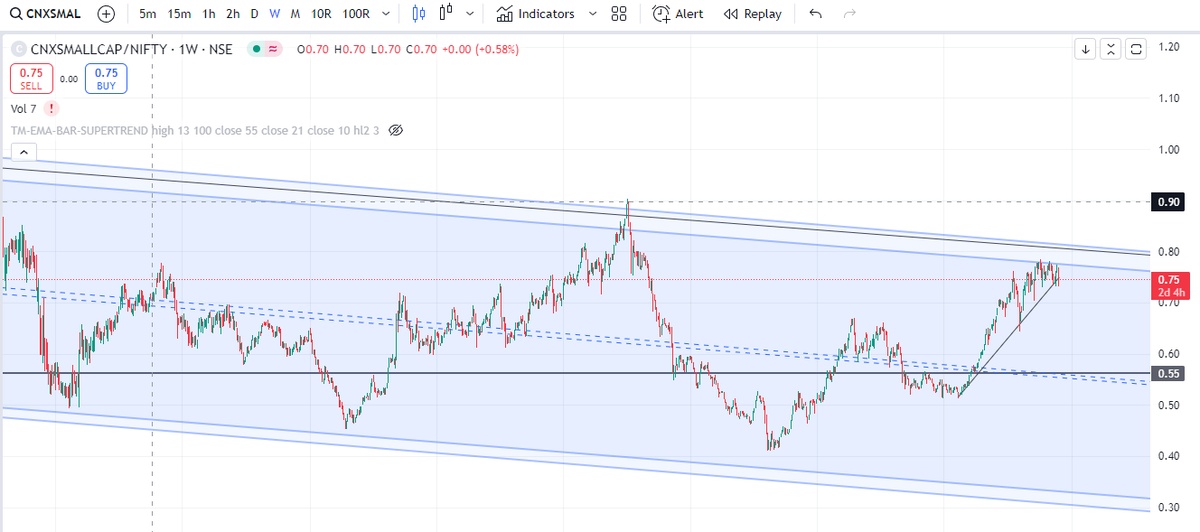Click the maximize pane button
The width and height of the screenshot is (1200, 532).
[x=1136, y=49]
